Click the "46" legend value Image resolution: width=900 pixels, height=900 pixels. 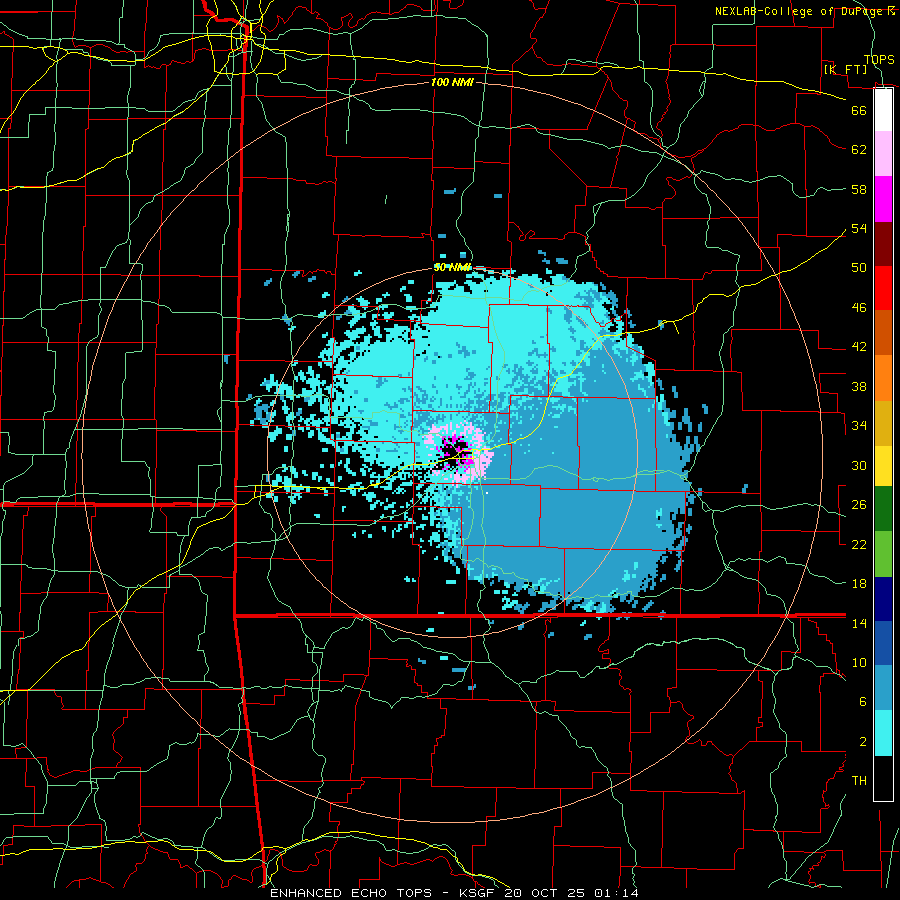tap(859, 308)
